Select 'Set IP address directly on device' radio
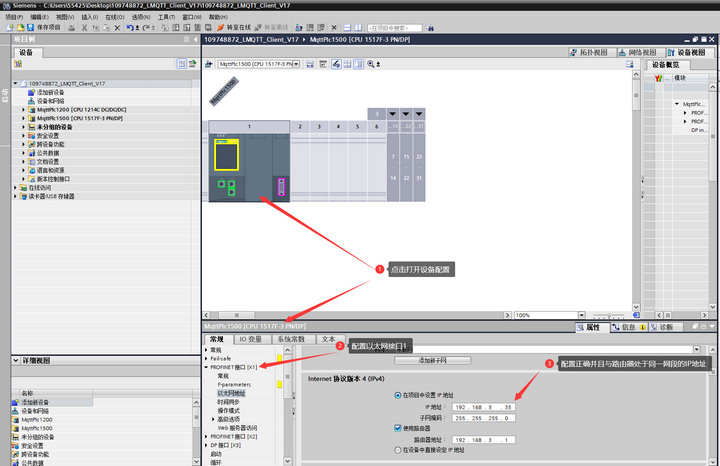 [399, 449]
